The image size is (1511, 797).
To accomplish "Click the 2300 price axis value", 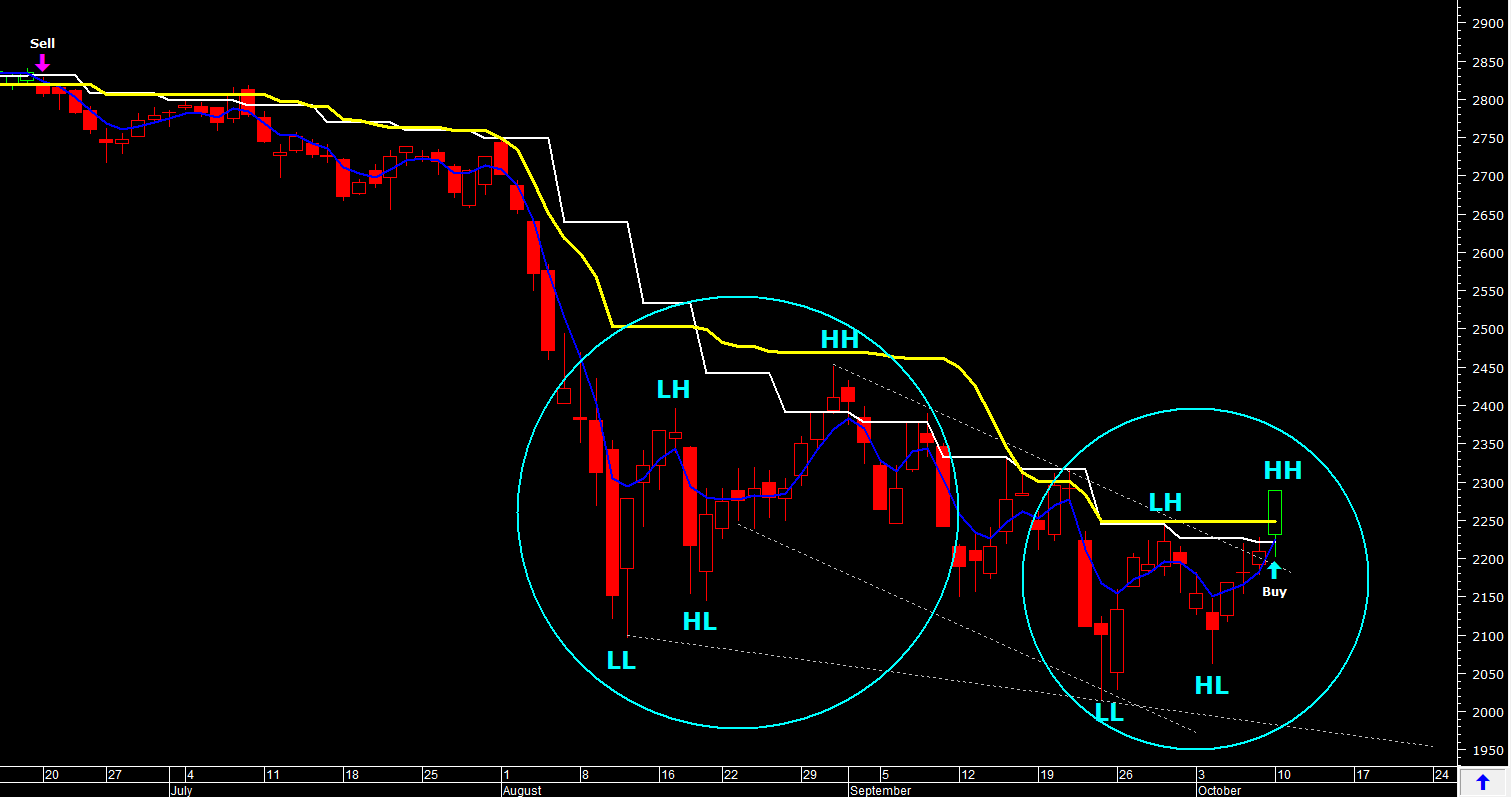I will pos(1487,483).
